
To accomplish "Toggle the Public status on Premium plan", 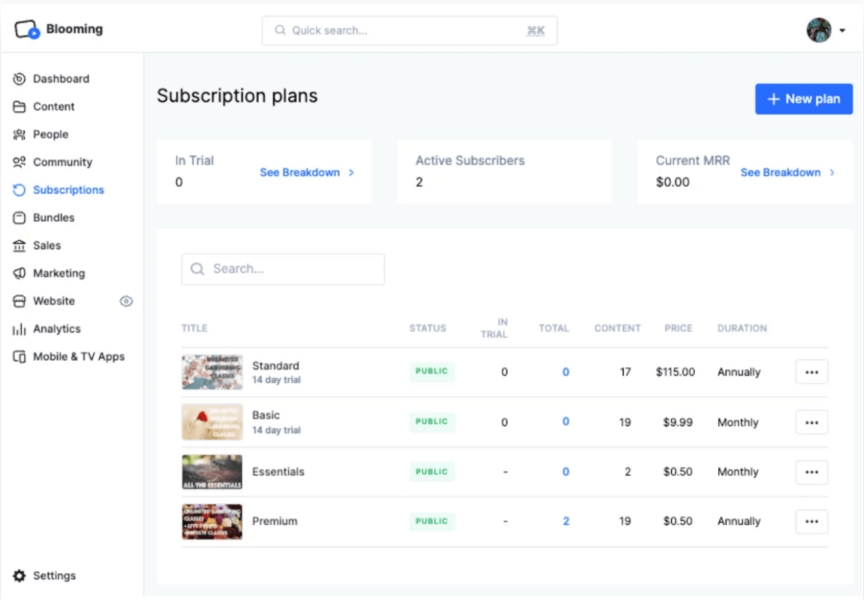I will click(x=431, y=521).
